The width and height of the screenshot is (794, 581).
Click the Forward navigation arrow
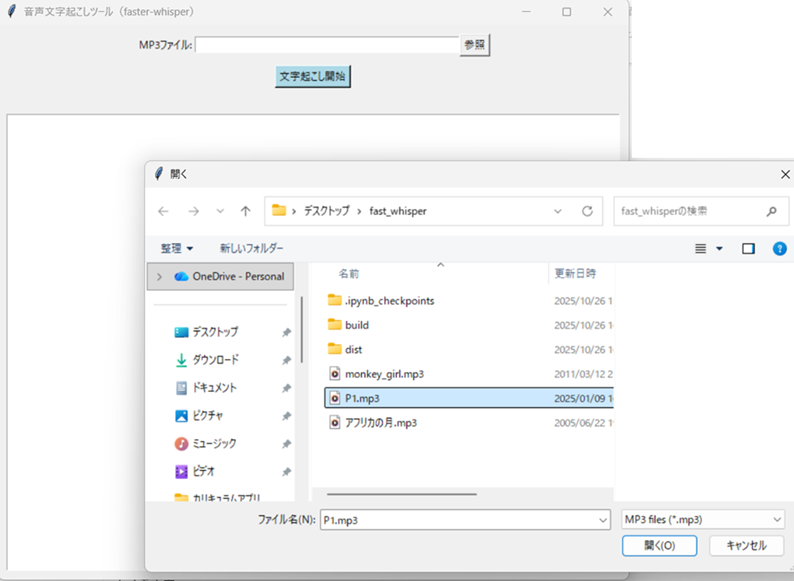point(194,212)
